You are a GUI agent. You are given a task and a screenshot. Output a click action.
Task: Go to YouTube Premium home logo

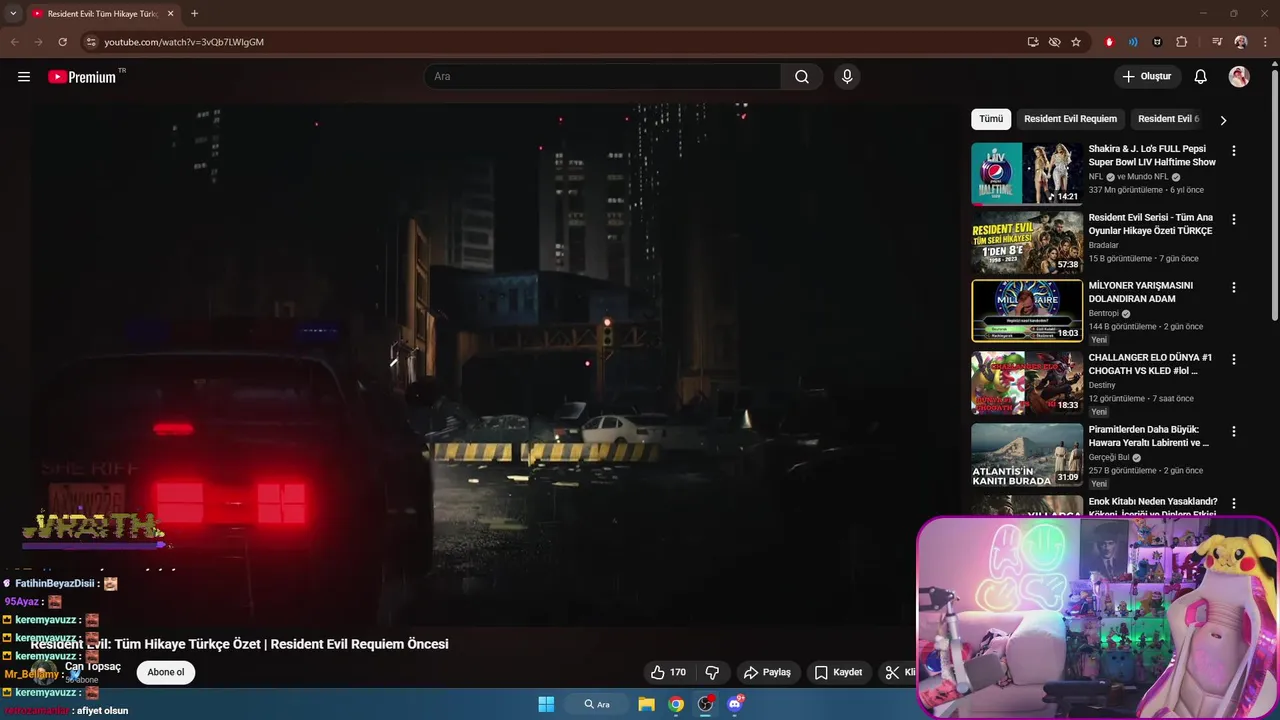pyautogui.click(x=84, y=77)
